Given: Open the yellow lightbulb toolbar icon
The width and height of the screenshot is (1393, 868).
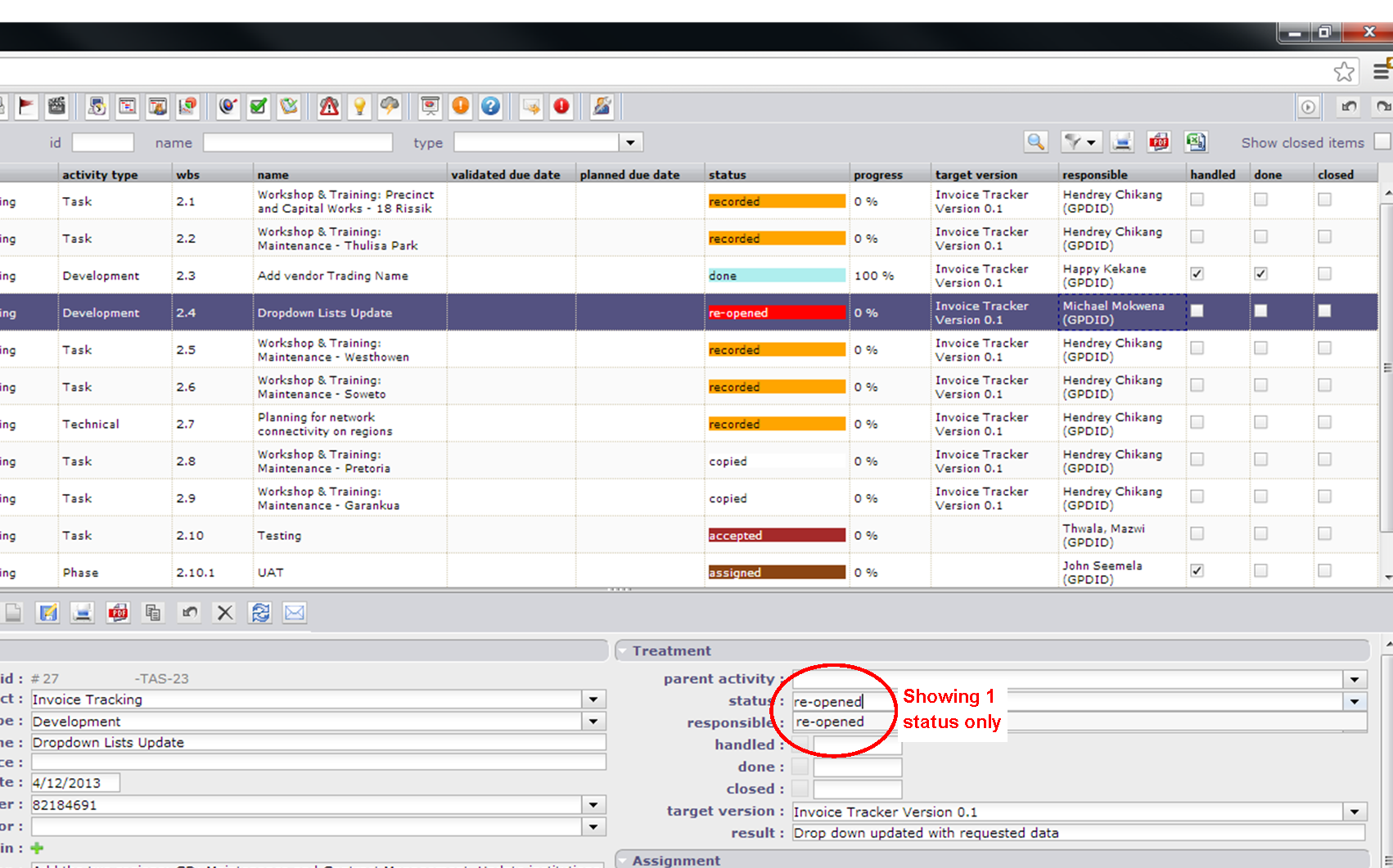Looking at the screenshot, I should point(359,106).
